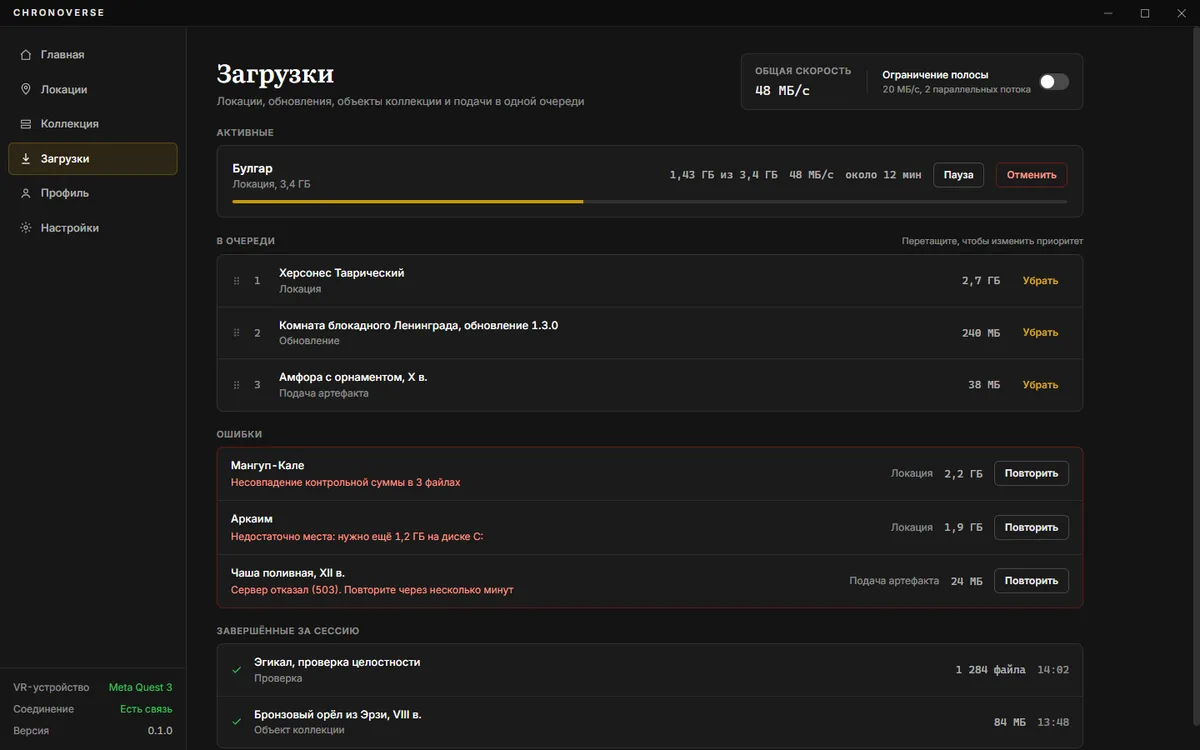Minimize the Chronoverse window
1200x750 pixels.
[1109, 13]
